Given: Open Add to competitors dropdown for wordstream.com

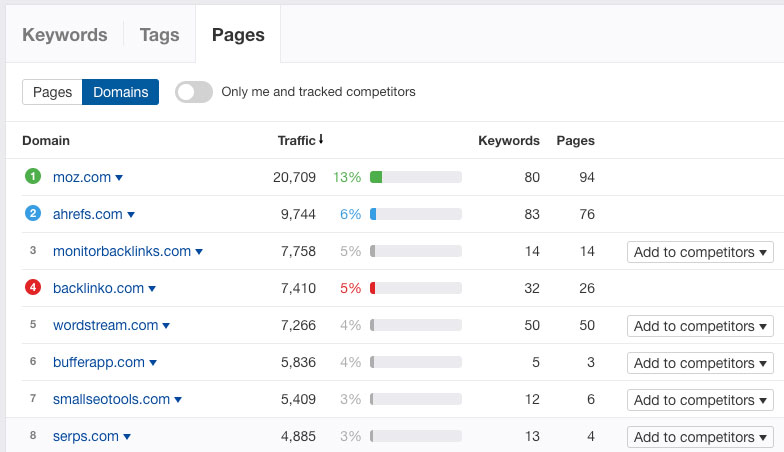Looking at the screenshot, I should click(x=700, y=326).
